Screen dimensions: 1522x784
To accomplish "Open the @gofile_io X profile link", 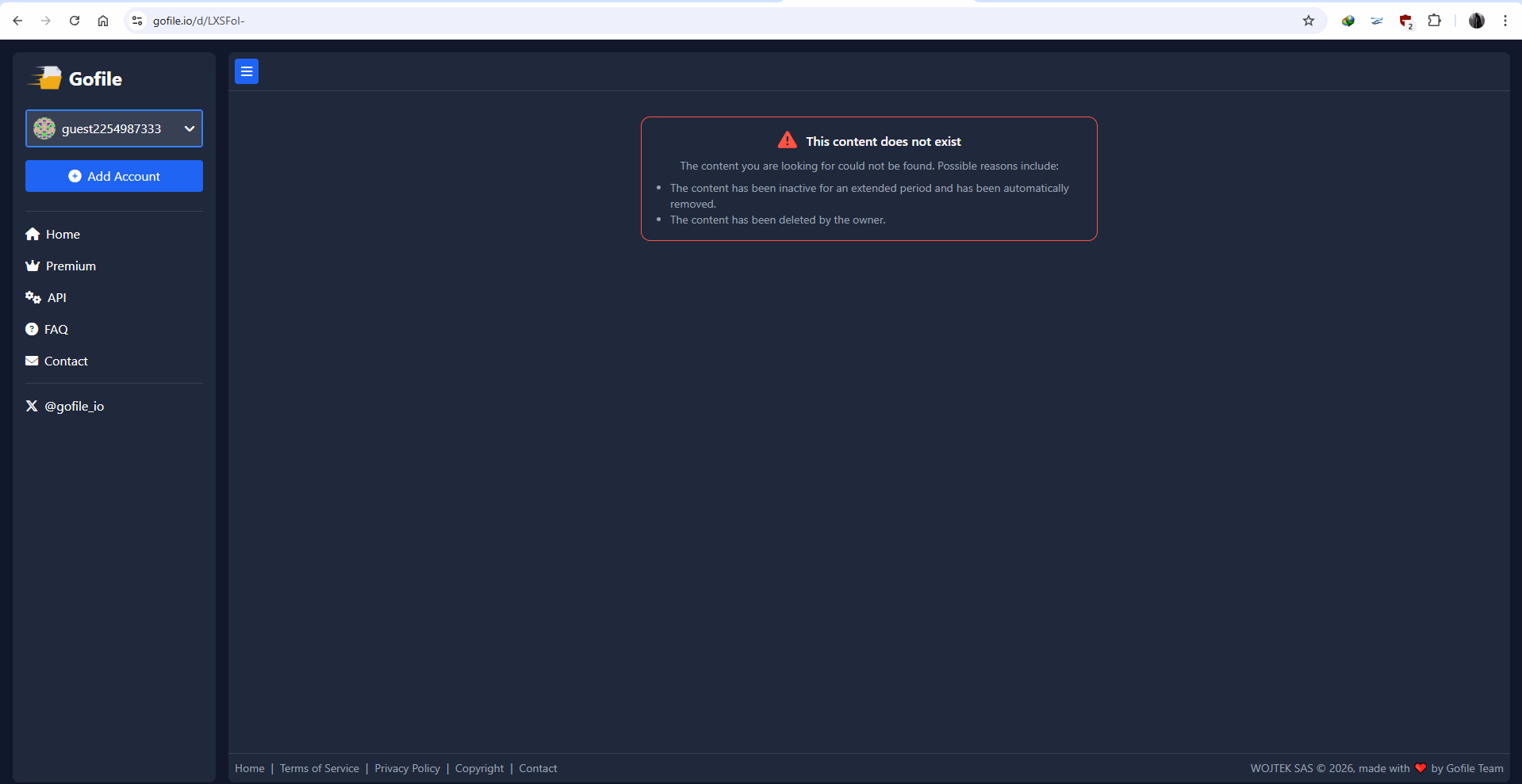I will click(65, 406).
